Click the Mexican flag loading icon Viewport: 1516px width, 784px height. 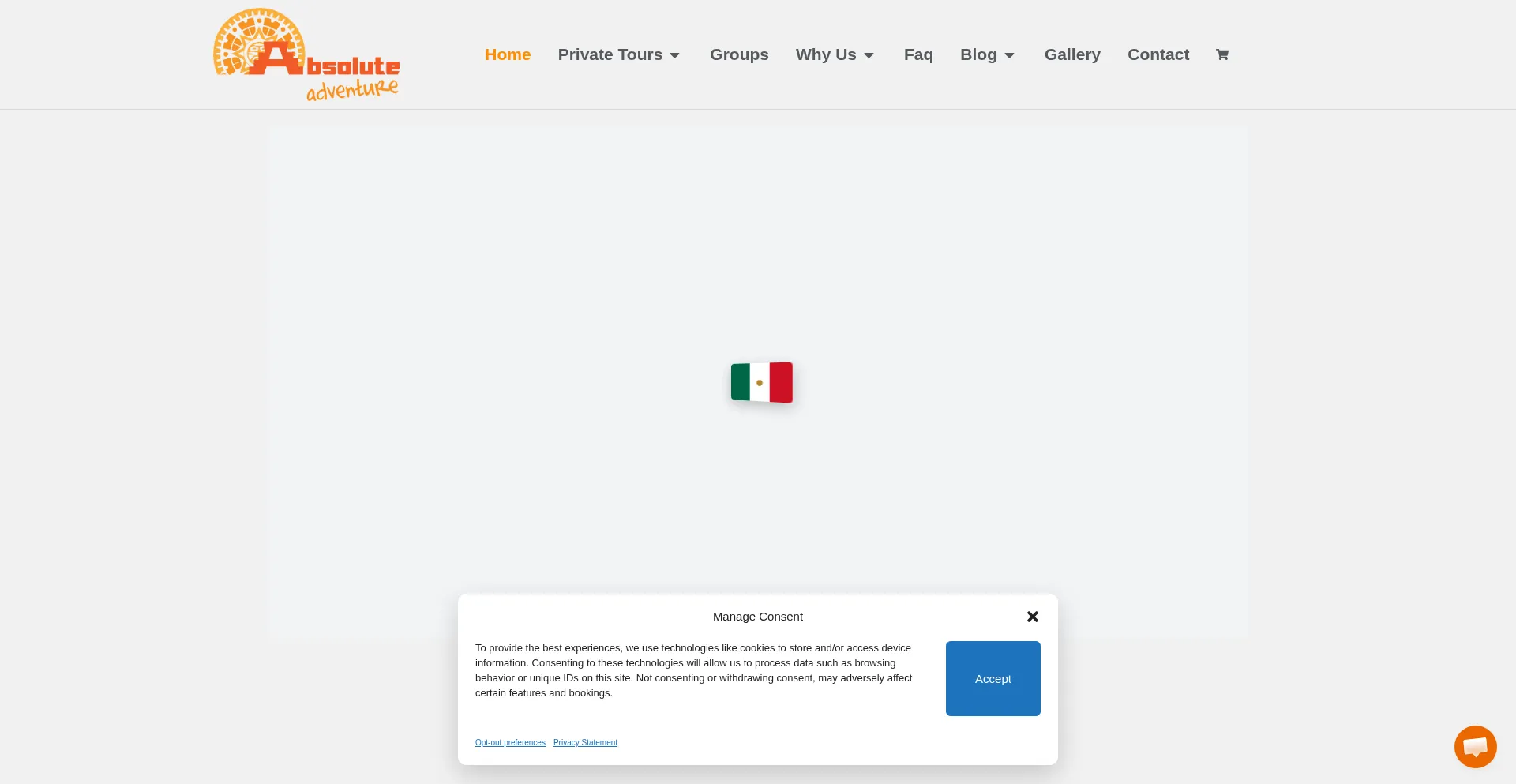click(761, 382)
